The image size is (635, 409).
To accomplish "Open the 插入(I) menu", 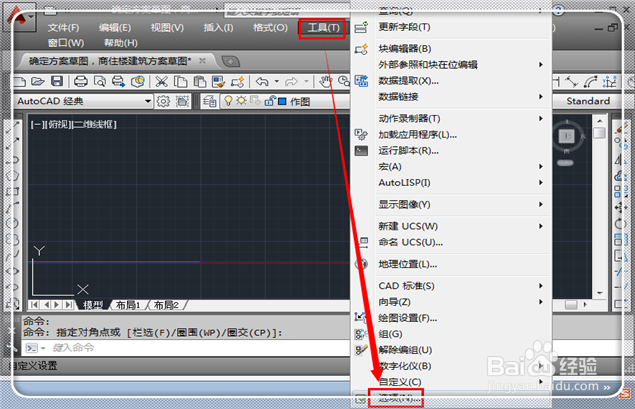I will [218, 28].
